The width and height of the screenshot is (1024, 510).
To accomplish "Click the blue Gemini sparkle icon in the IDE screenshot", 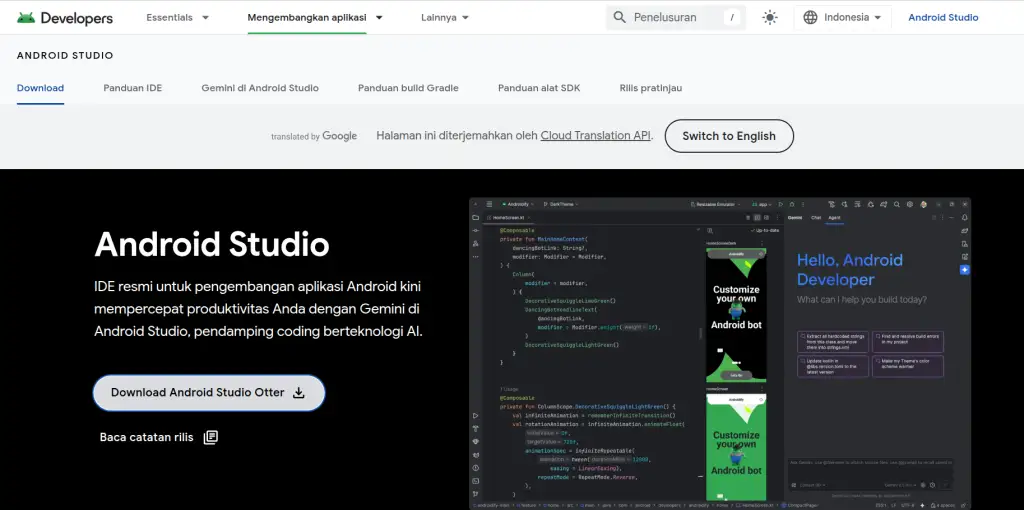I will 965,270.
